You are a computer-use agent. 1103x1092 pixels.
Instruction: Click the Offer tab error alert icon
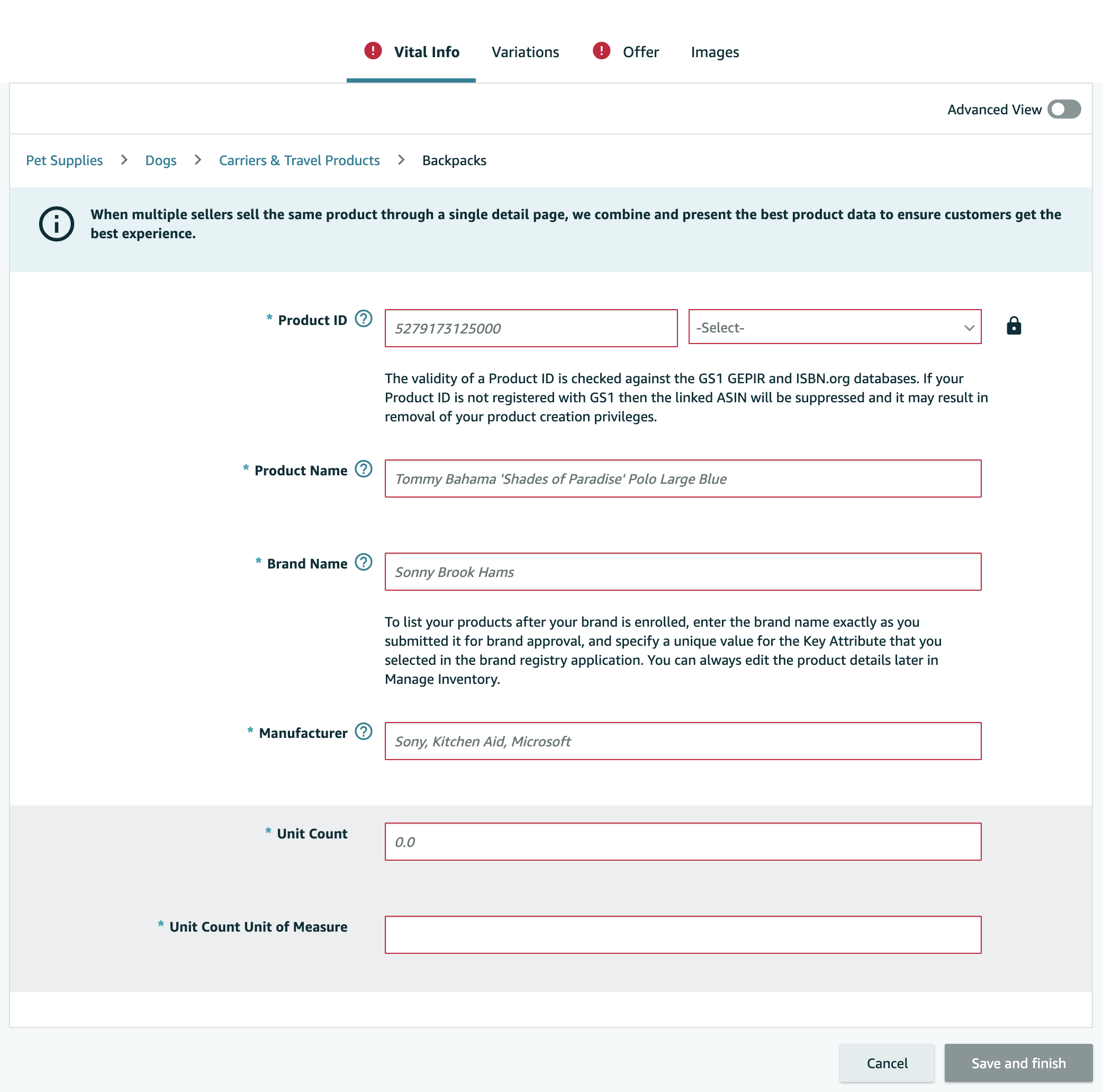tap(601, 51)
